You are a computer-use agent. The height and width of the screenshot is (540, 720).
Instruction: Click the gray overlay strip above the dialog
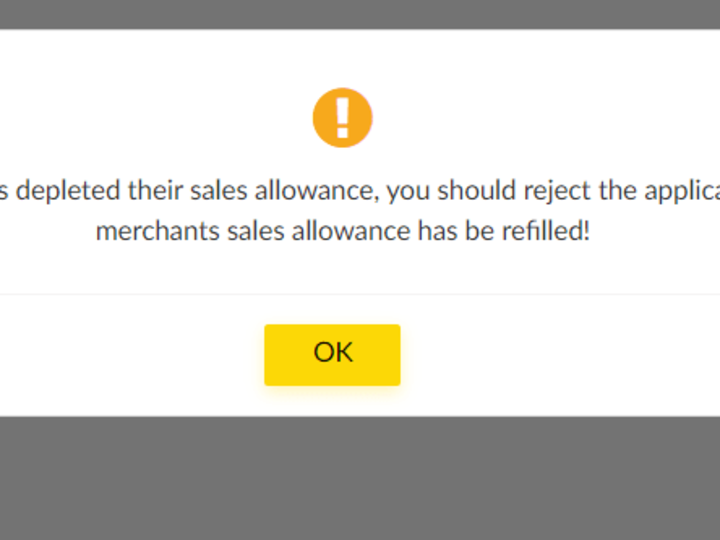point(360,14)
